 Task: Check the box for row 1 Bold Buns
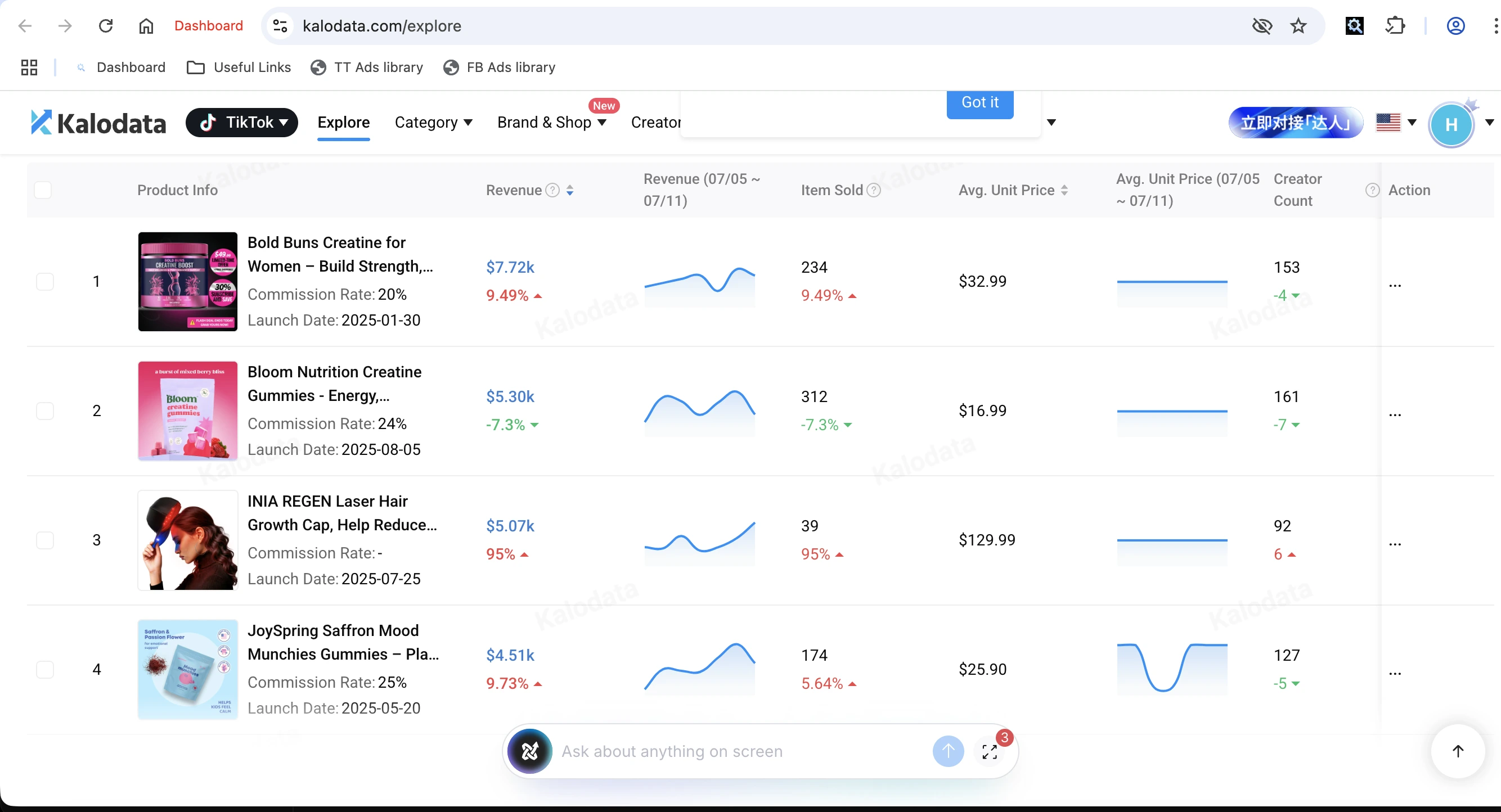[45, 282]
